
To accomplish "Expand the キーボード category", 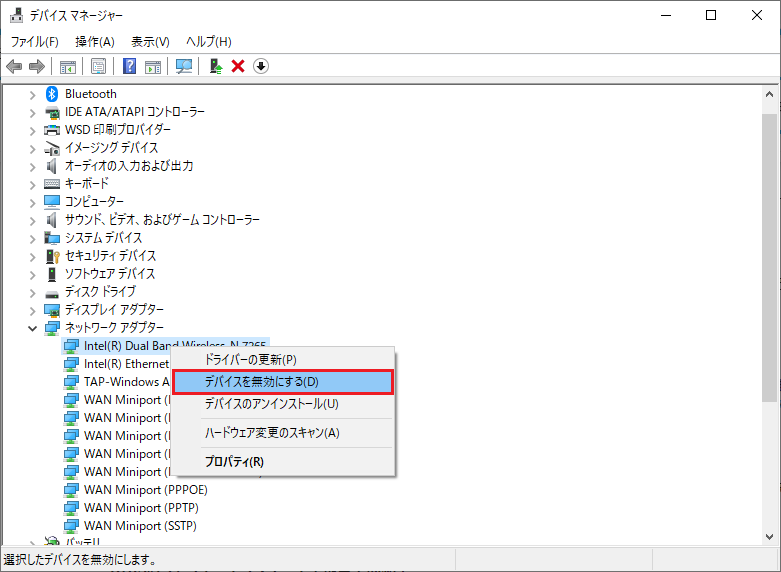I will pyautogui.click(x=32, y=184).
